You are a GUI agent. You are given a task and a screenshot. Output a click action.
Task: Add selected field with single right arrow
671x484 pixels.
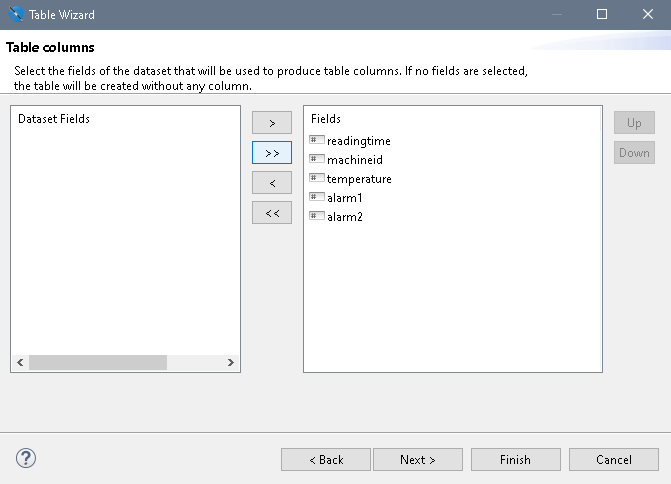coord(272,123)
